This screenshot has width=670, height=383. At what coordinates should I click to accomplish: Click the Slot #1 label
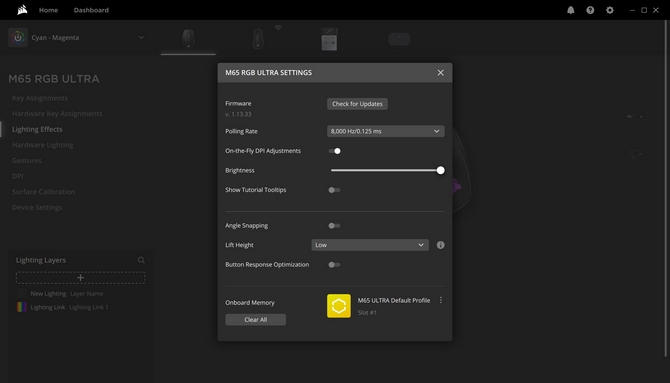click(367, 312)
